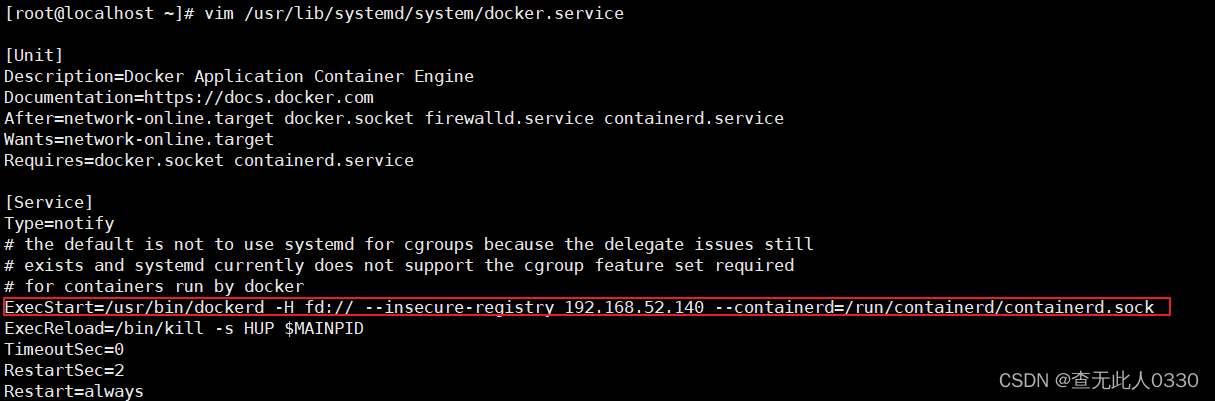Viewport: 1215px width, 401px height.
Task: Select the Type=notify line
Action: 59,223
